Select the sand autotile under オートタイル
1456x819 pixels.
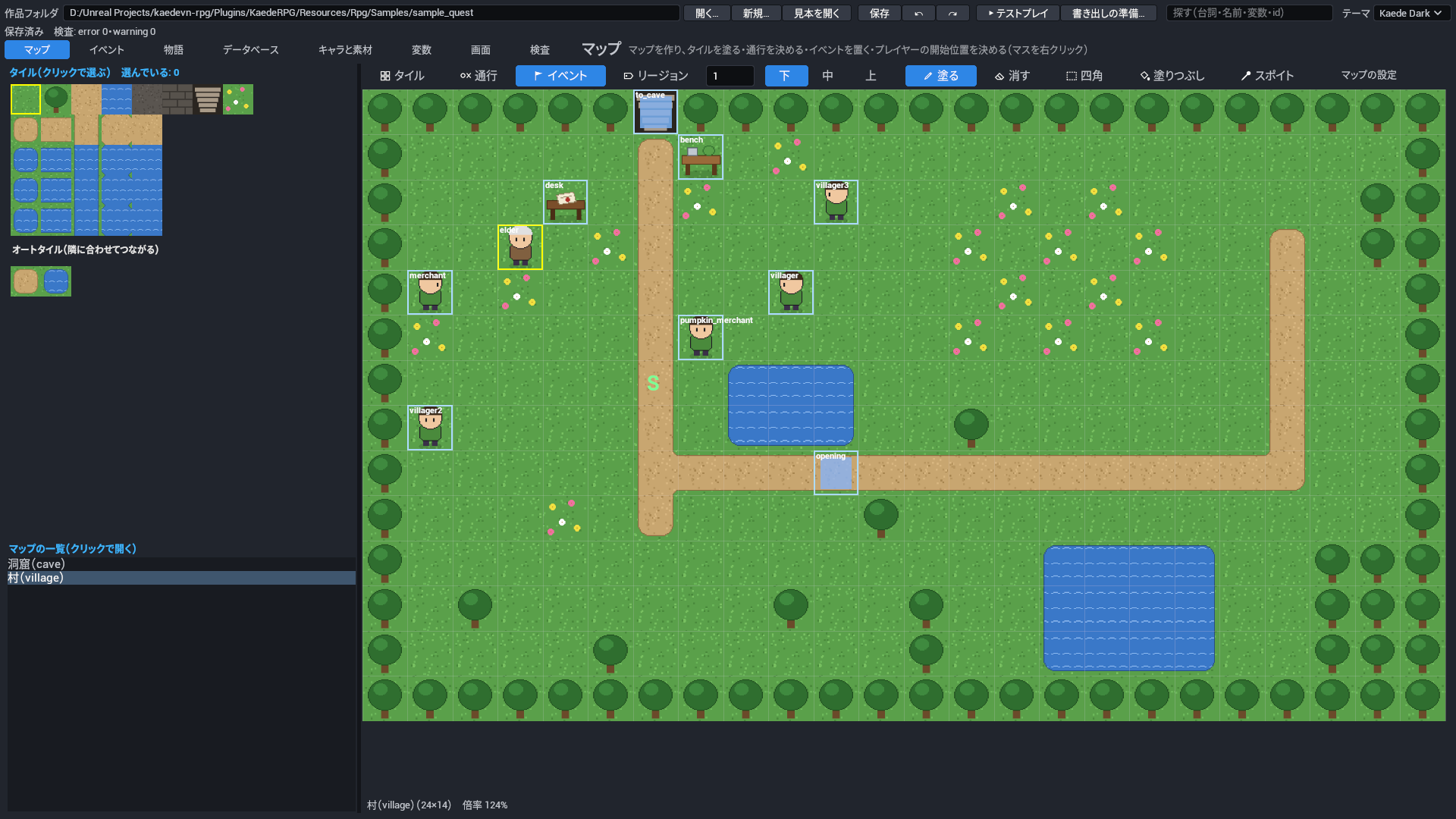[26, 281]
